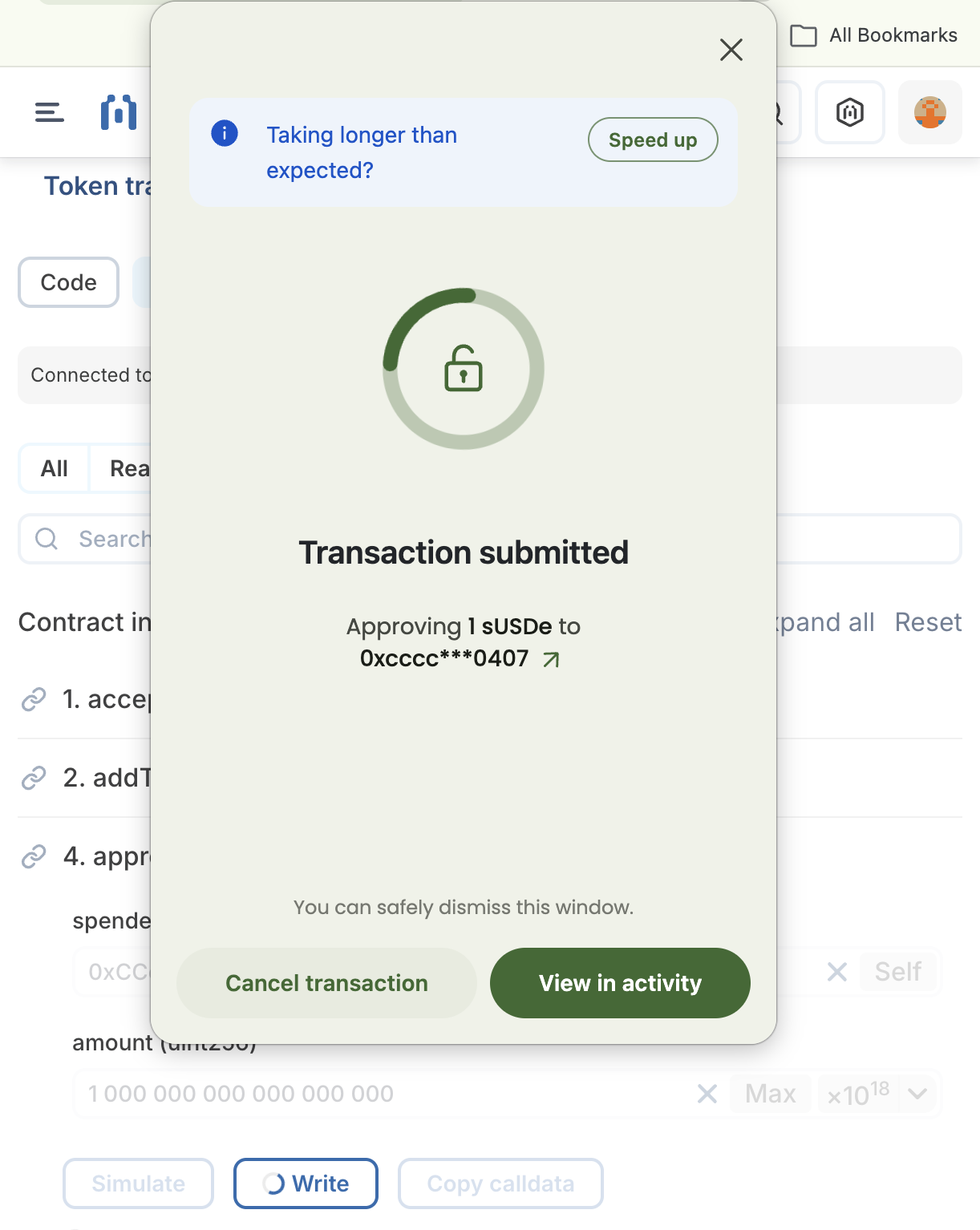Click the blue info icon in banner
The width and height of the screenshot is (980, 1230).
(225, 133)
